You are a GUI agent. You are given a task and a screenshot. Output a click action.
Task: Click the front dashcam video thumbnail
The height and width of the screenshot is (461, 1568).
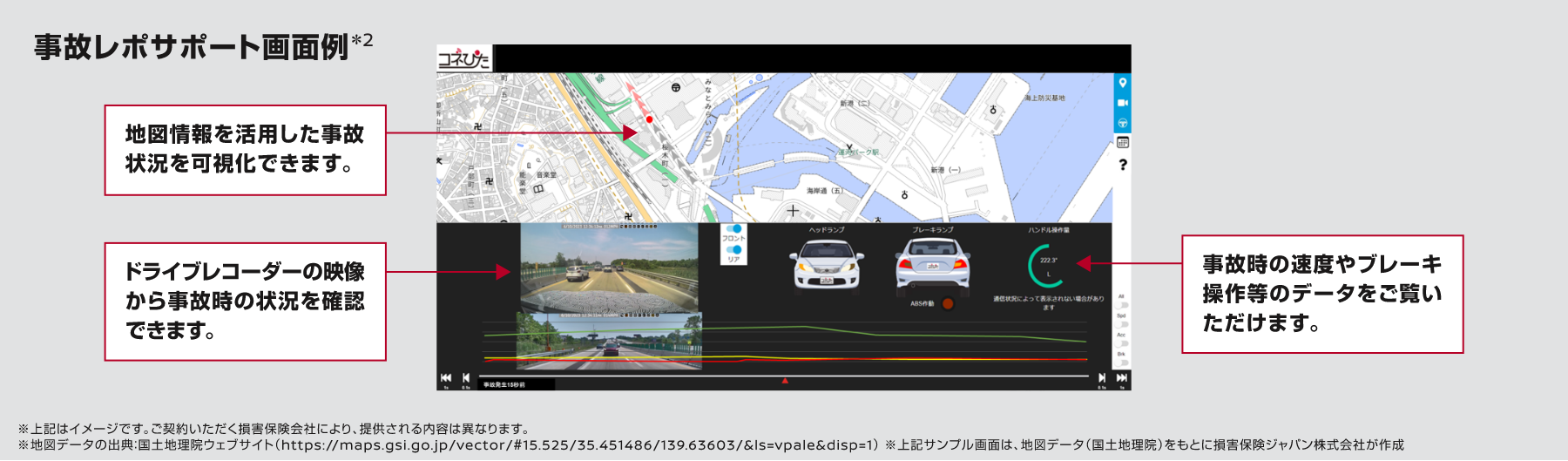click(x=609, y=268)
